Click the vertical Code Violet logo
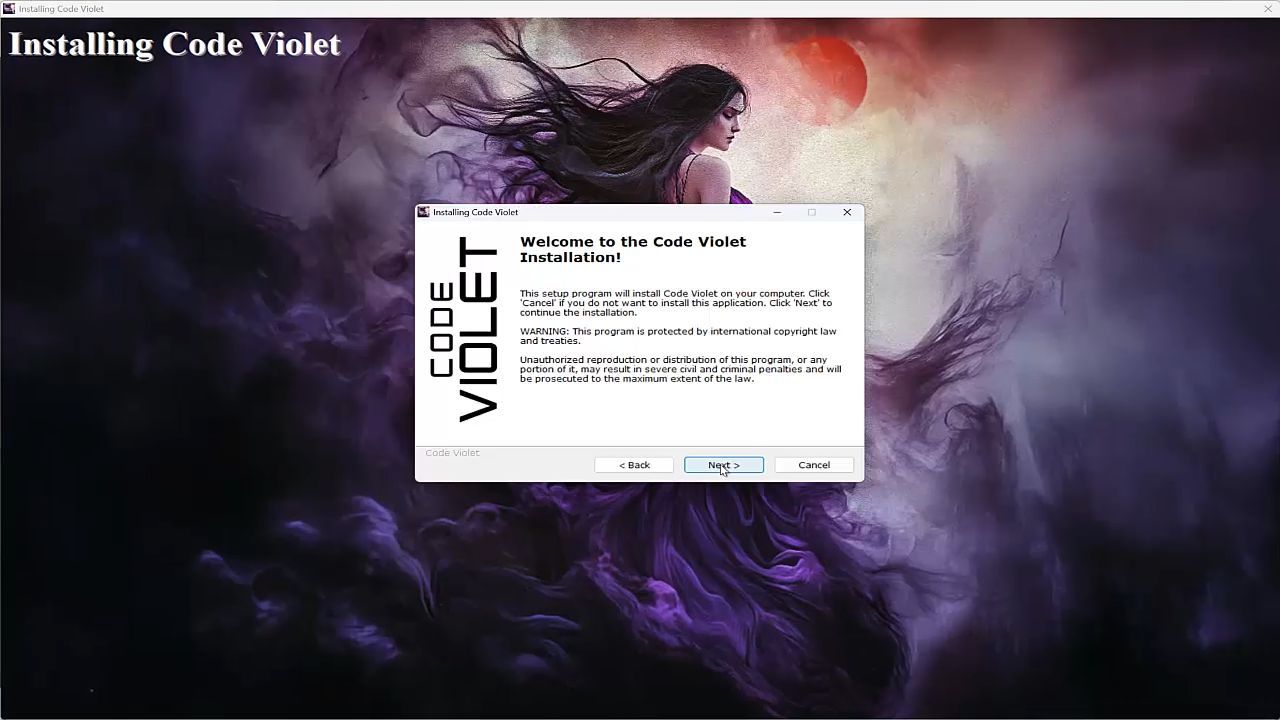 point(465,330)
